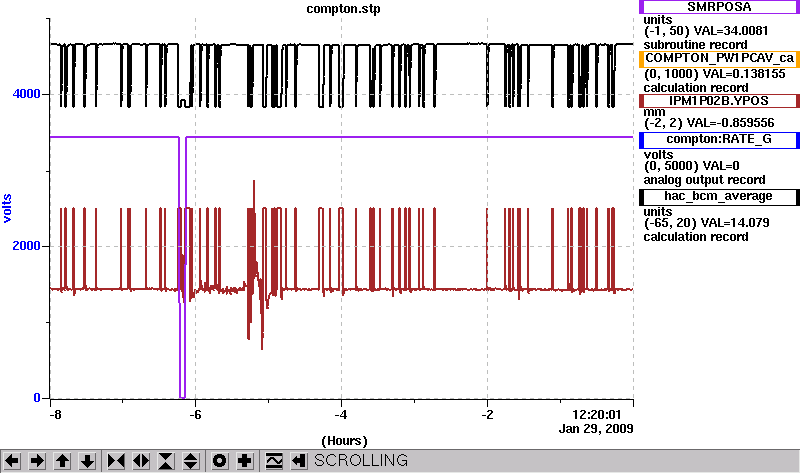Click the wave plot icon in the toolbar

pyautogui.click(x=274, y=461)
